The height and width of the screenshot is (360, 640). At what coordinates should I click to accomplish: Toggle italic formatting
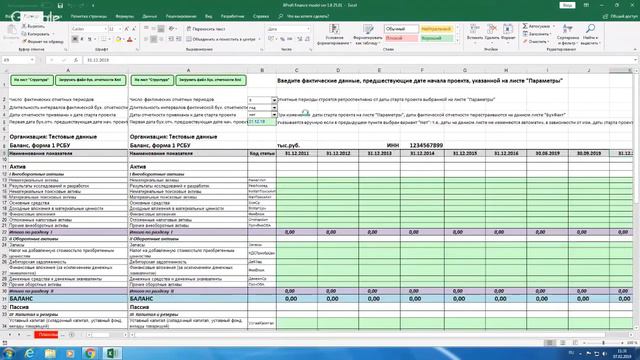(x=82, y=39)
